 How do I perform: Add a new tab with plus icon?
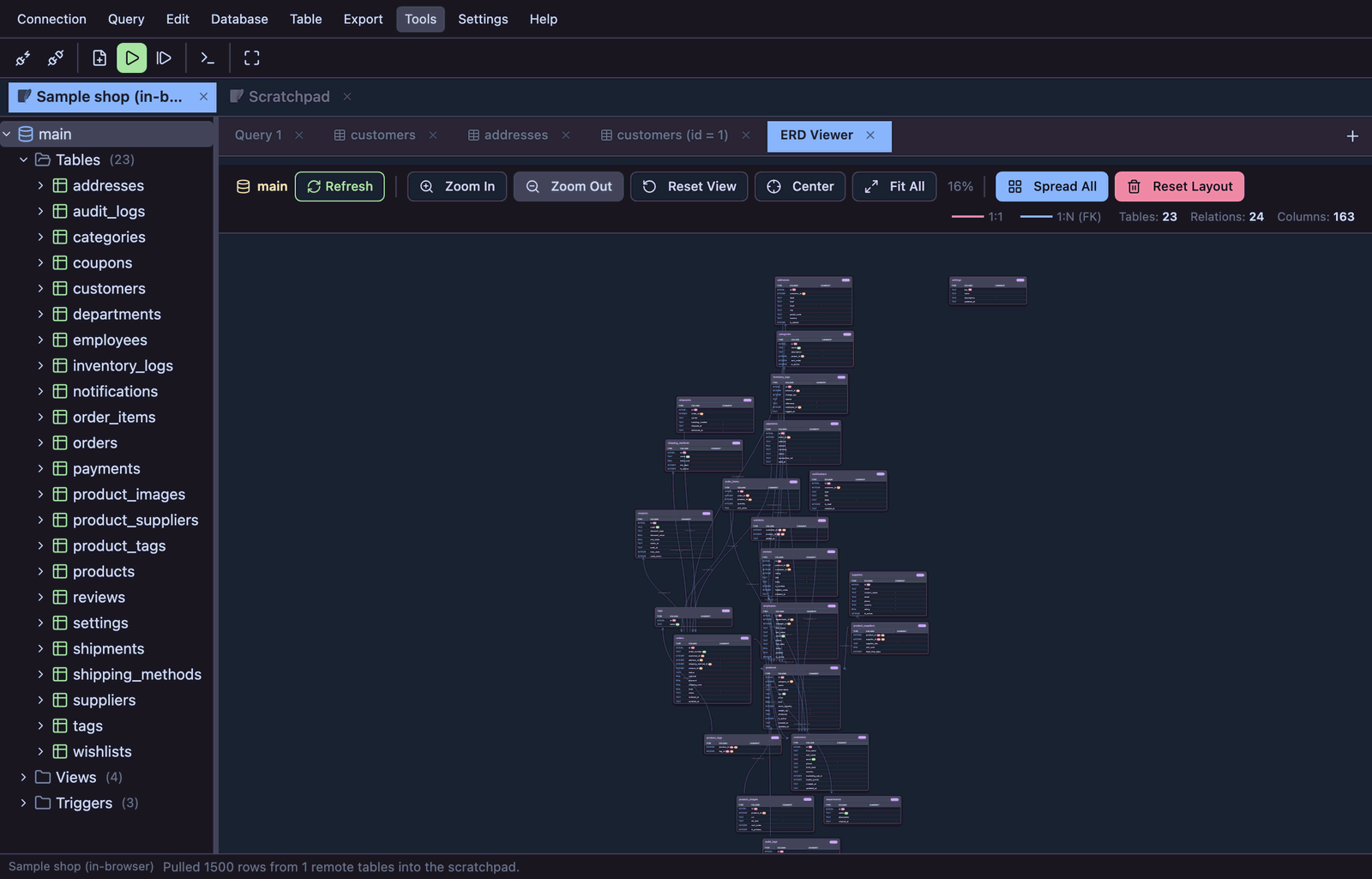point(1352,136)
